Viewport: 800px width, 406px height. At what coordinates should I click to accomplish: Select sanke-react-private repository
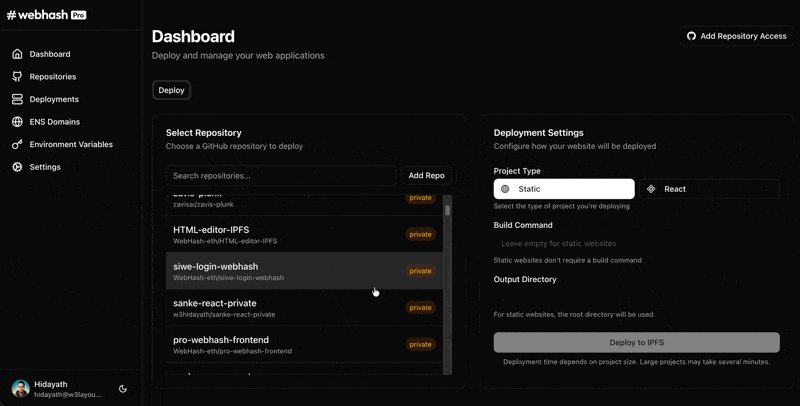(305, 308)
